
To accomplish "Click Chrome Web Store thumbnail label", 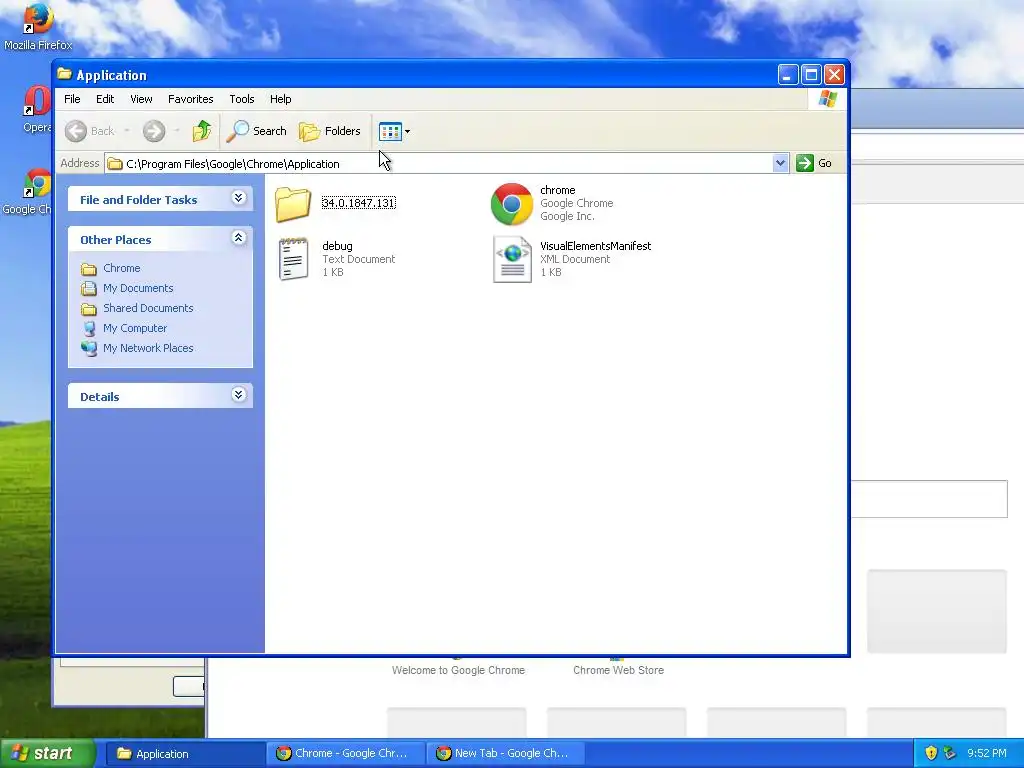I will click(618, 670).
